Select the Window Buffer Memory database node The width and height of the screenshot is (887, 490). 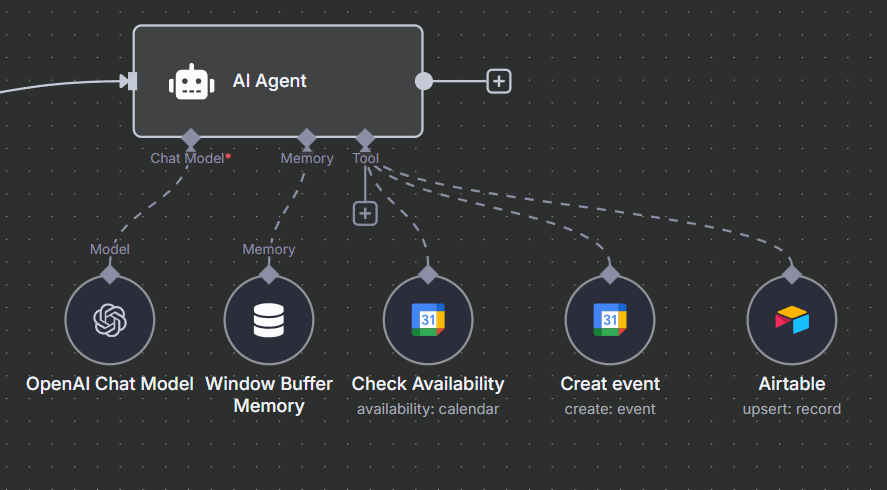tap(269, 320)
